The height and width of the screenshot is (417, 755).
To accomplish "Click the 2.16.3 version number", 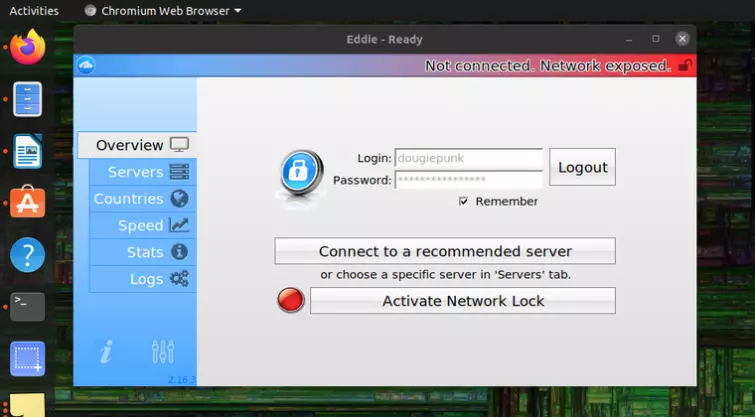I will pyautogui.click(x=182, y=380).
